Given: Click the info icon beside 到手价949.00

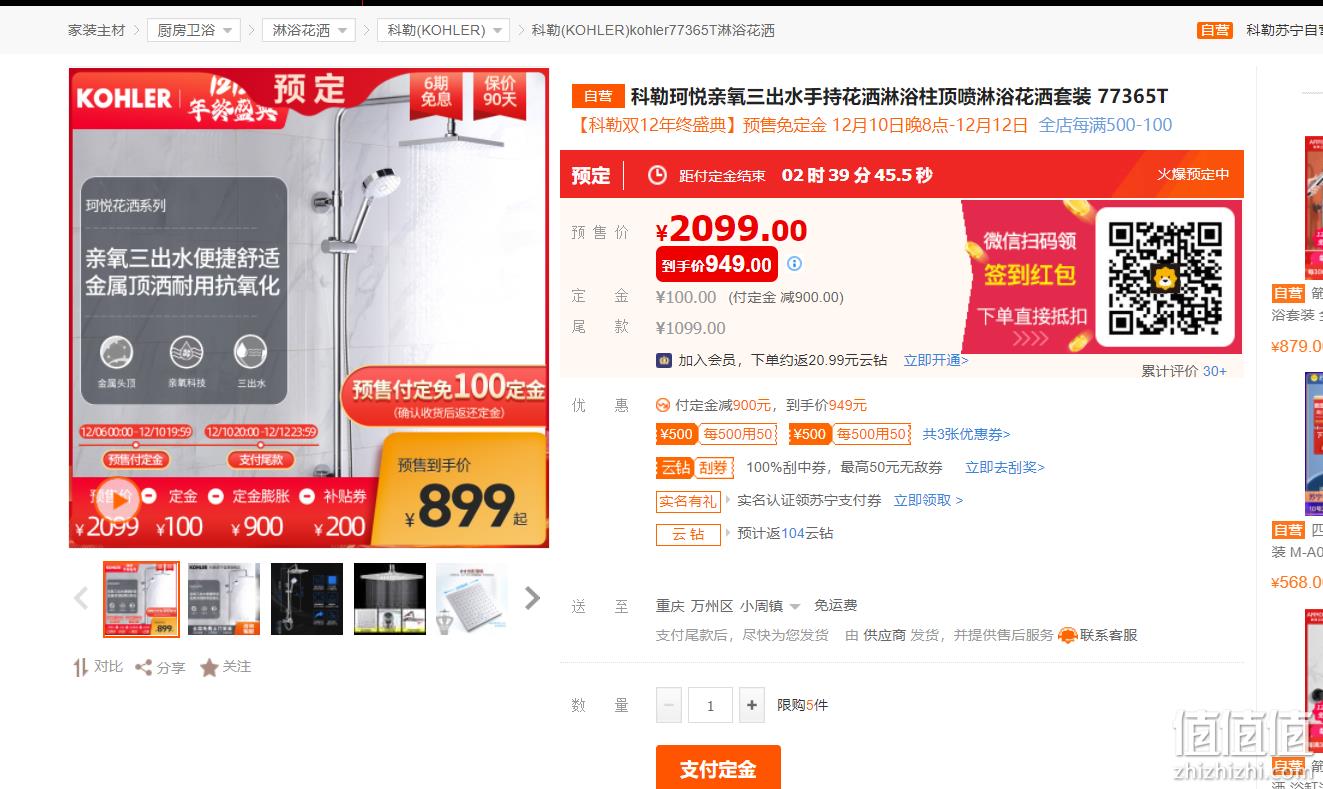Looking at the screenshot, I should click(794, 264).
